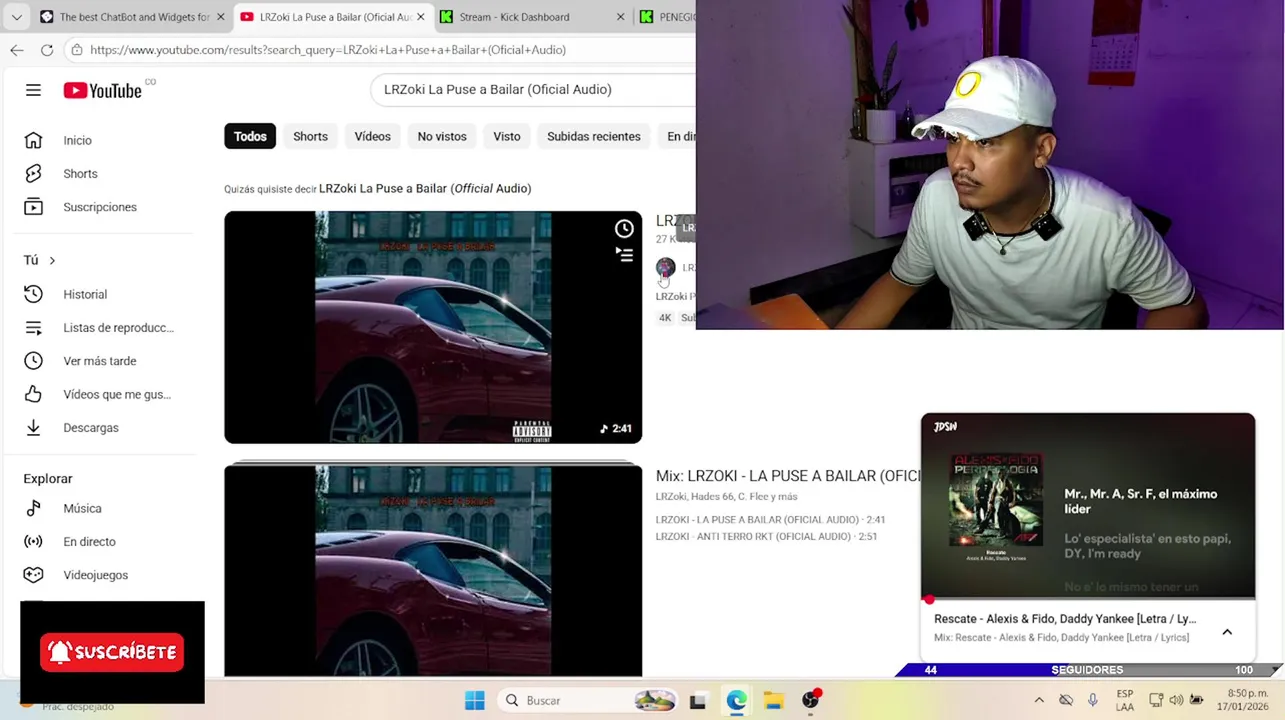Select the Subidas recientes filter chip
Image resolution: width=1285 pixels, height=720 pixels.
(594, 136)
